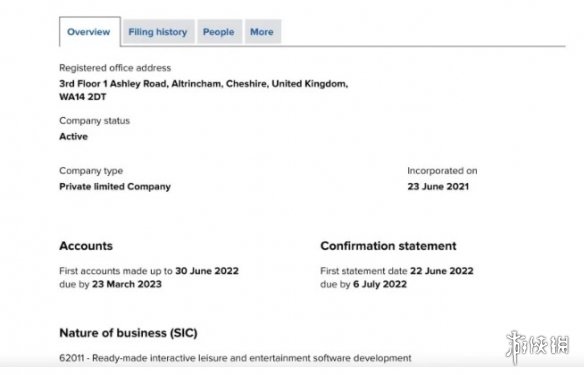Click the Active company status value
This screenshot has width=584, height=375.
coord(73,137)
